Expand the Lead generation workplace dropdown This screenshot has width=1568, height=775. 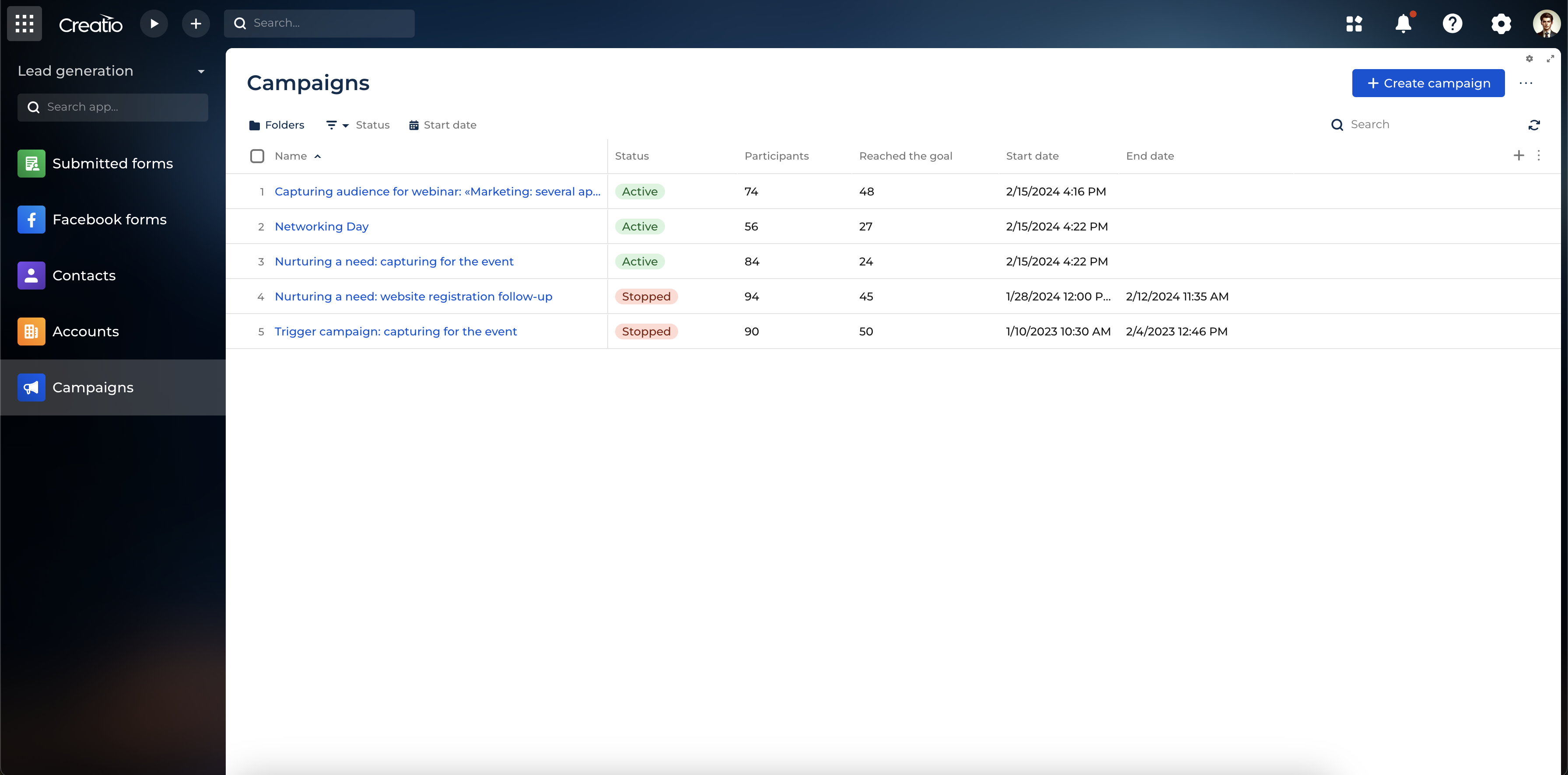pyautogui.click(x=201, y=72)
